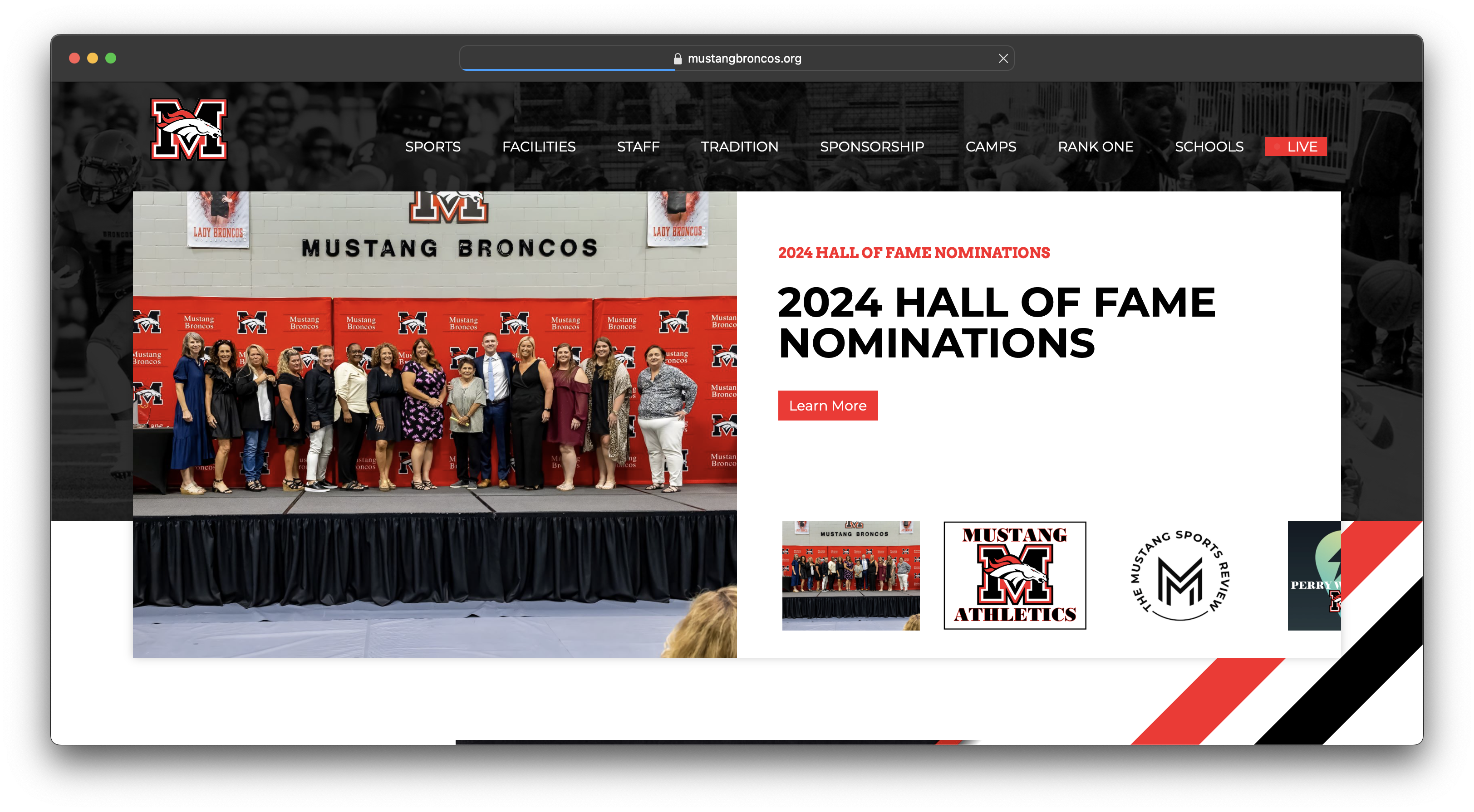Viewport: 1474px width, 812px height.
Task: Open the SCHOOLS menu
Action: [x=1209, y=147]
